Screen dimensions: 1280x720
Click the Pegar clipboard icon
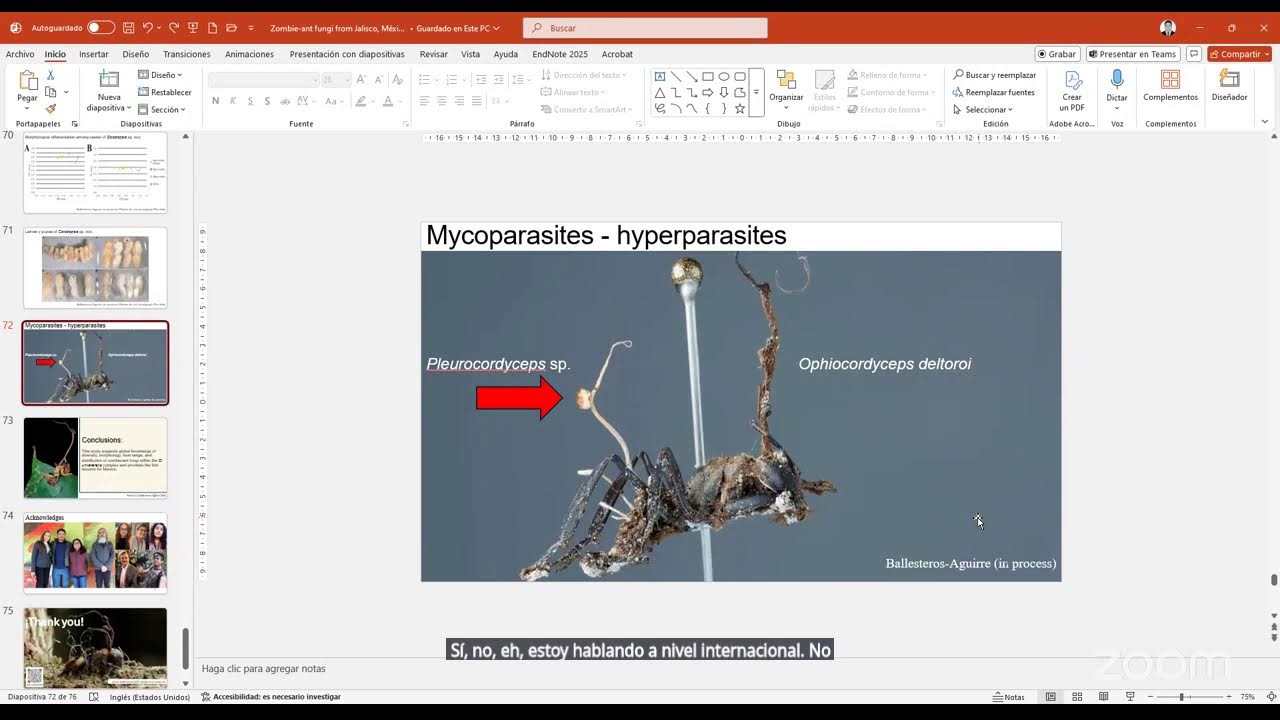(27, 81)
